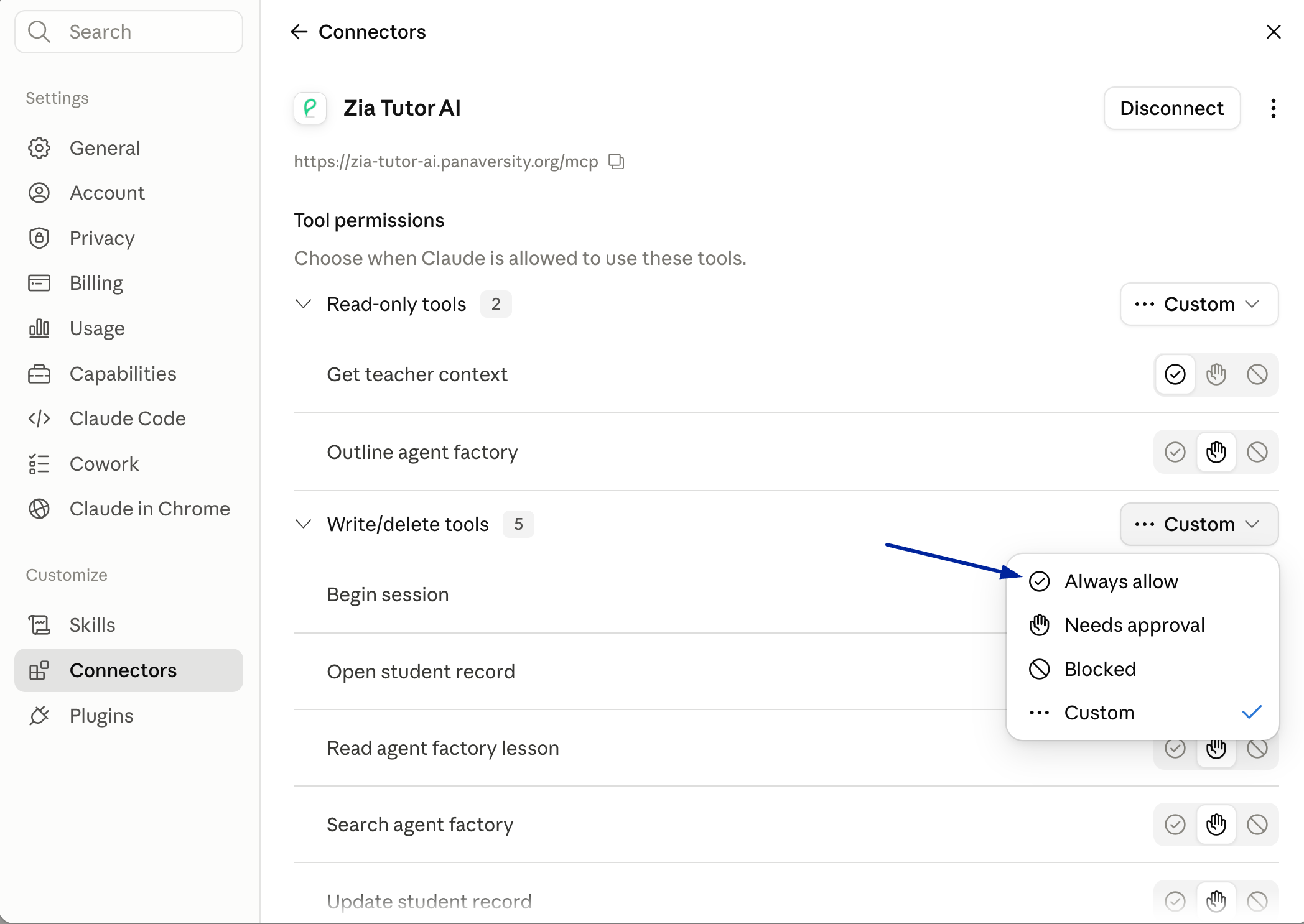Click the Connectors blocks icon

[39, 670]
